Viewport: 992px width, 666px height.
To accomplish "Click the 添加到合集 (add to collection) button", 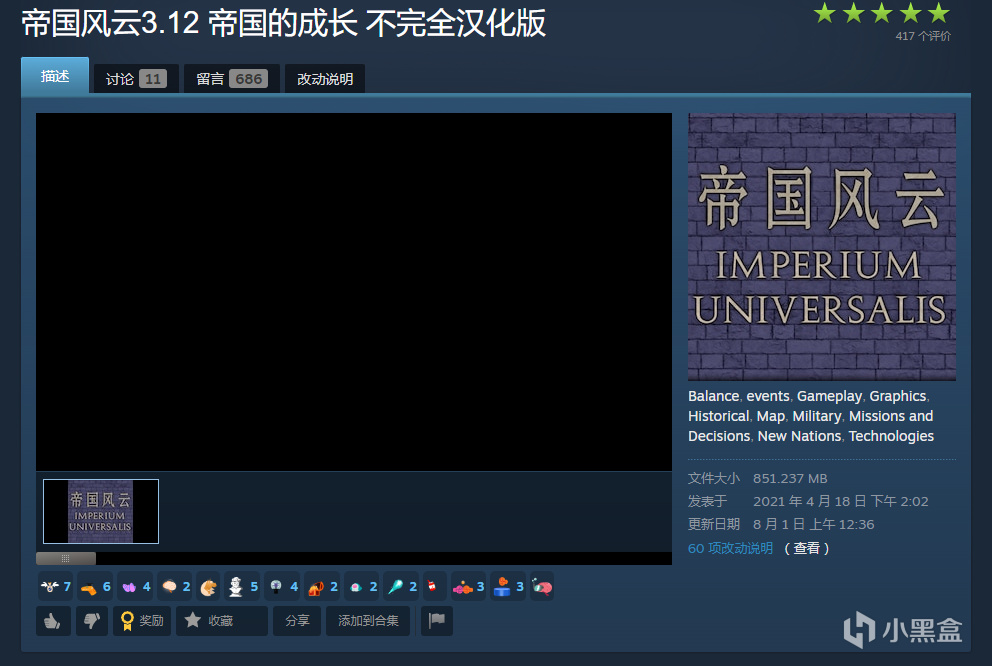I will coord(368,621).
